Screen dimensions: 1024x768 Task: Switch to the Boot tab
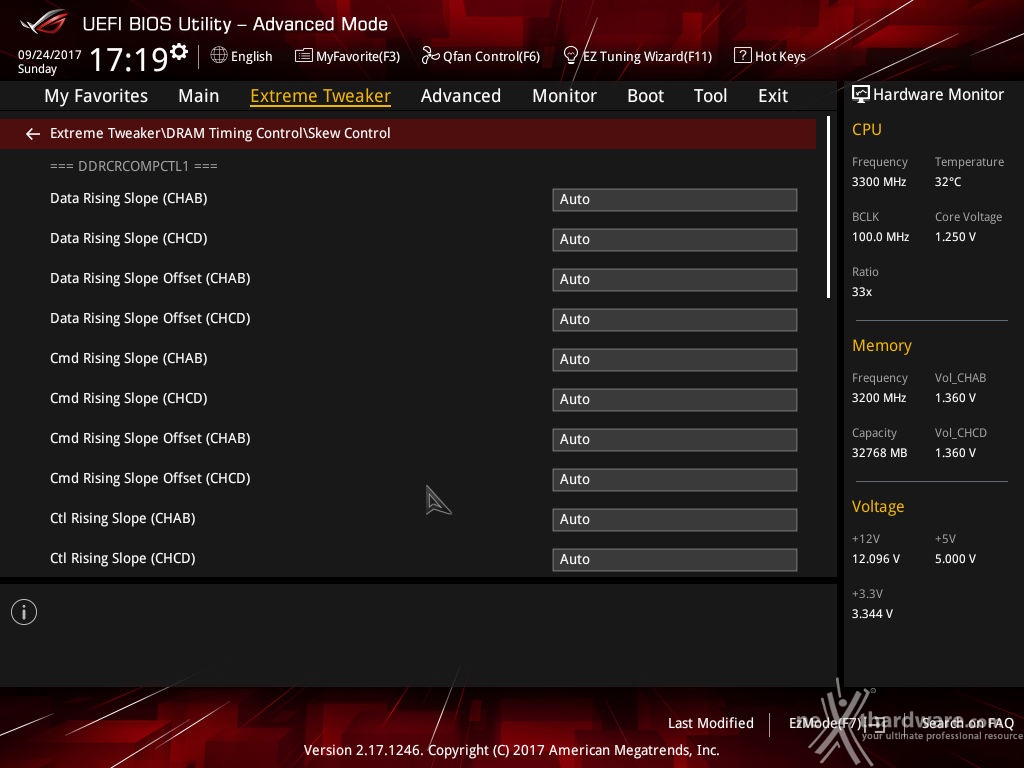pyautogui.click(x=645, y=96)
